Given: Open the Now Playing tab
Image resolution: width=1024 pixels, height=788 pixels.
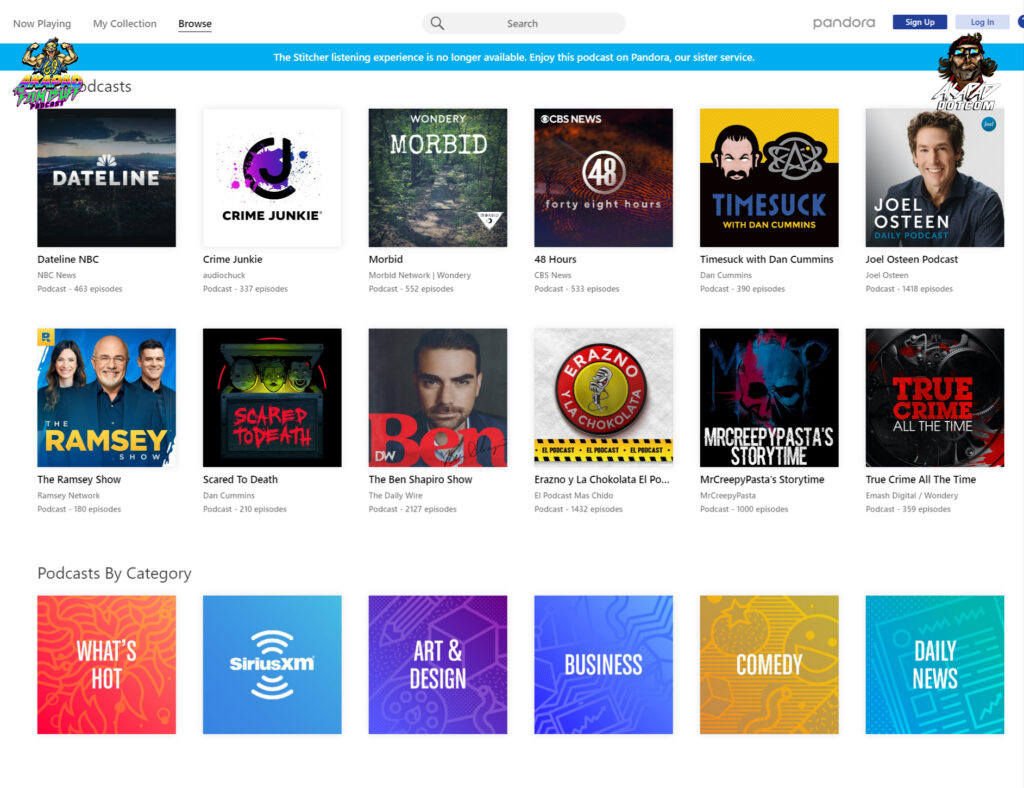Looking at the screenshot, I should pyautogui.click(x=42, y=24).
